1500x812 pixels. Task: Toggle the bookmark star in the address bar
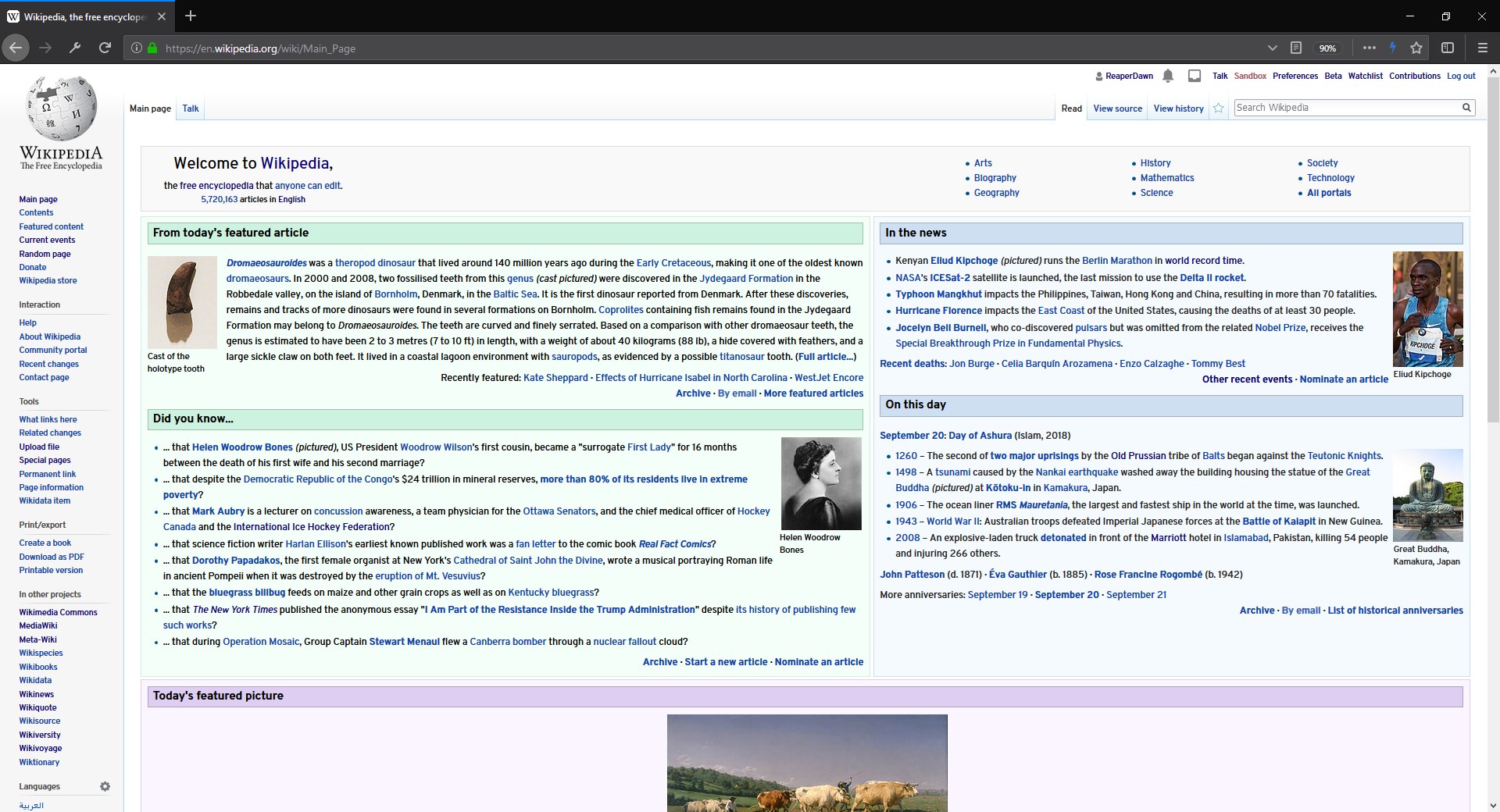click(1416, 48)
